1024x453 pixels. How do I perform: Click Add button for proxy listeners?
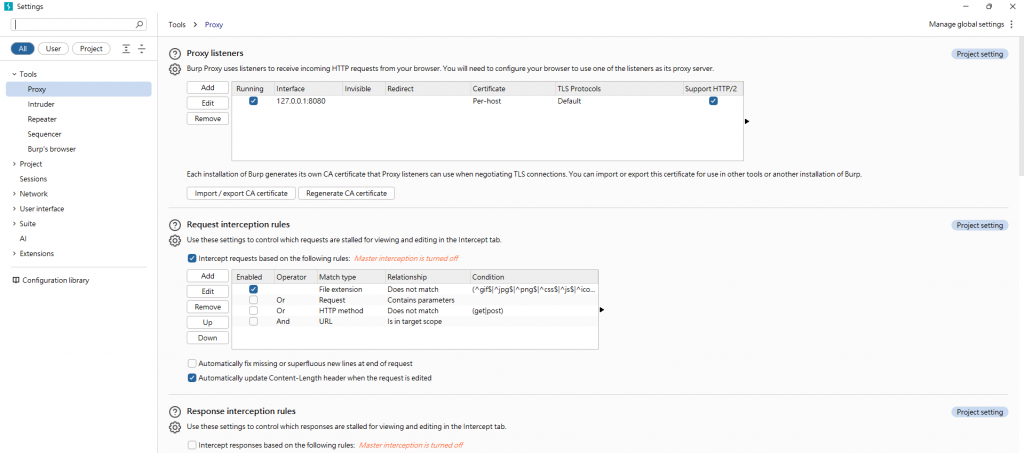208,87
